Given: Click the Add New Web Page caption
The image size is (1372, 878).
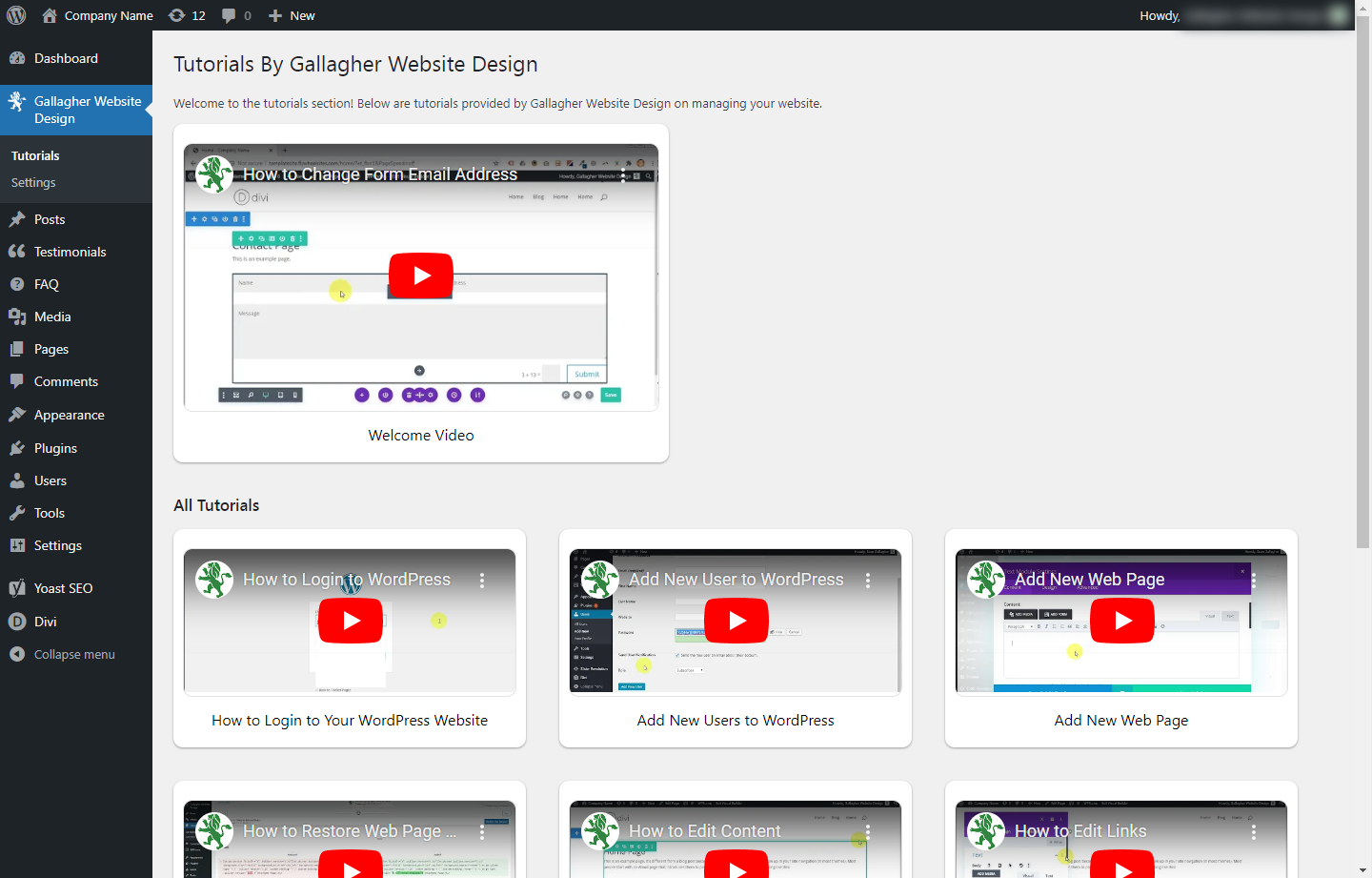Looking at the screenshot, I should (x=1121, y=721).
